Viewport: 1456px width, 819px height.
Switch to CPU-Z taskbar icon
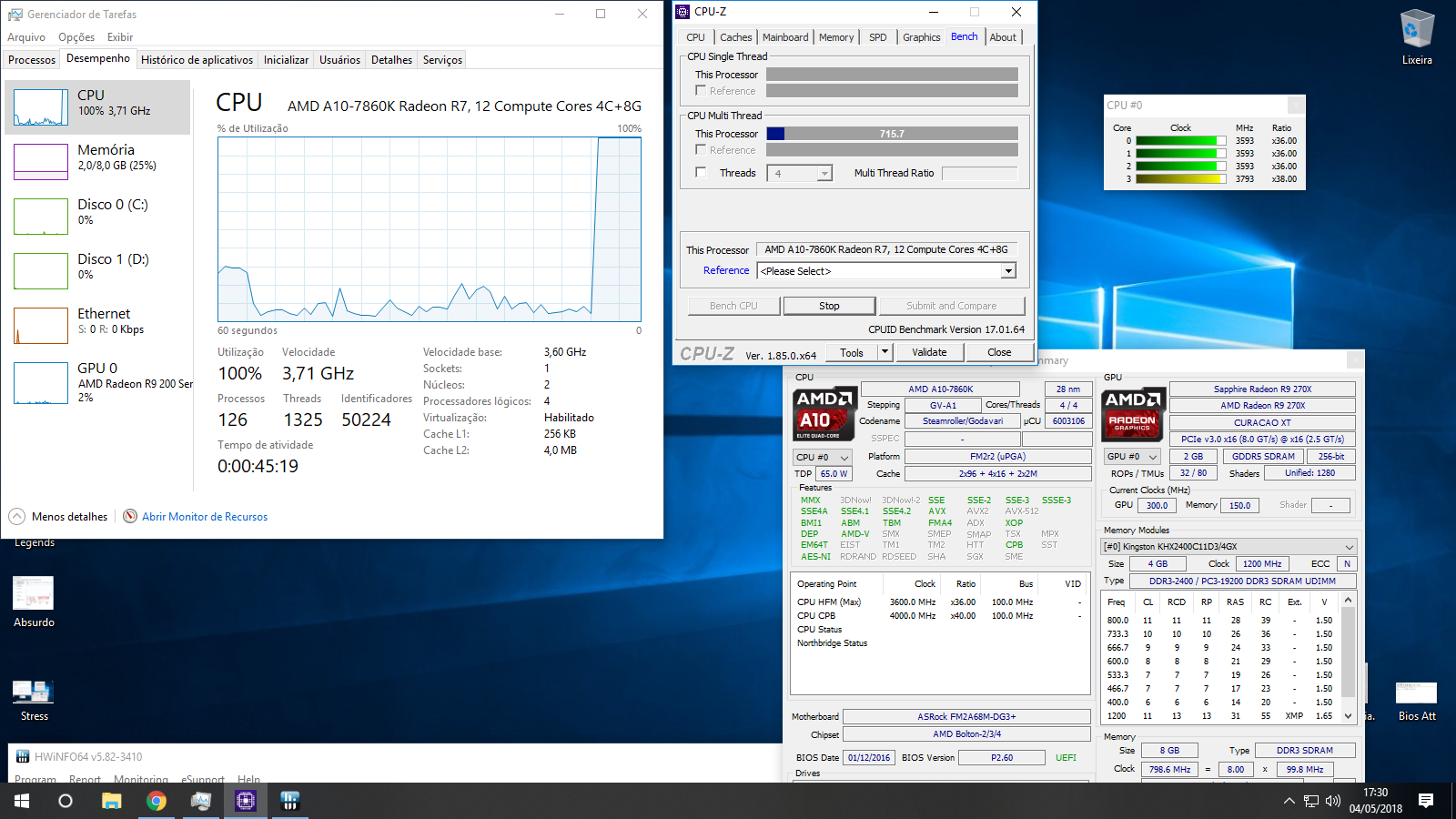pos(246,801)
